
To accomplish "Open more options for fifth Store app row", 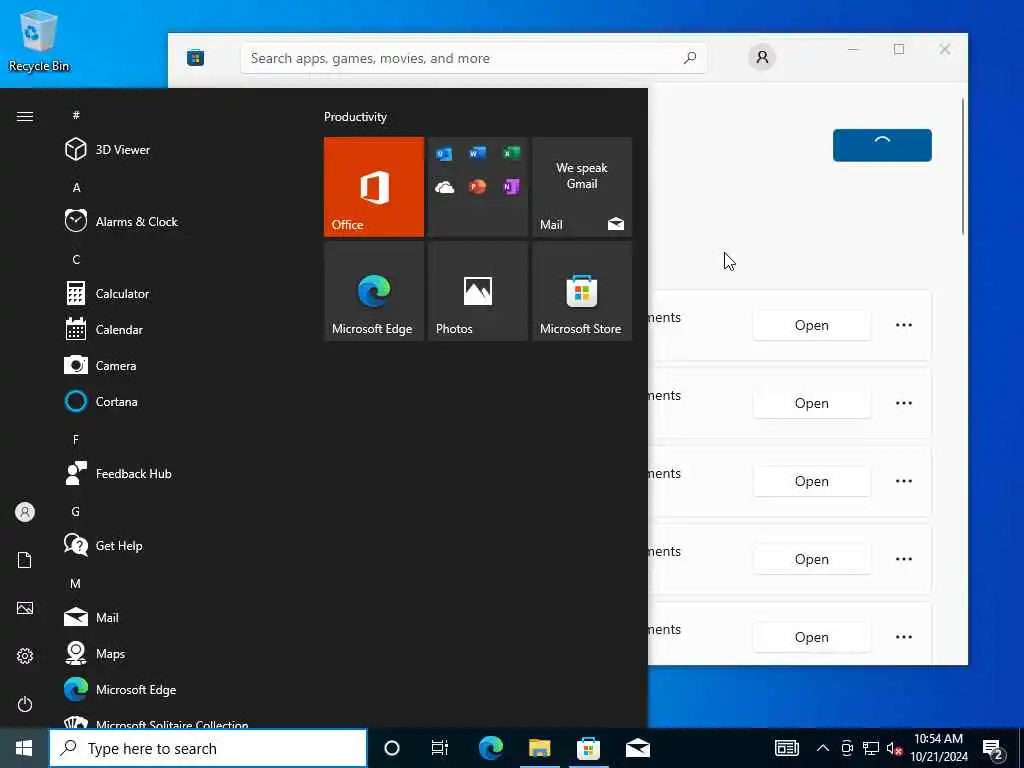I will pos(904,637).
